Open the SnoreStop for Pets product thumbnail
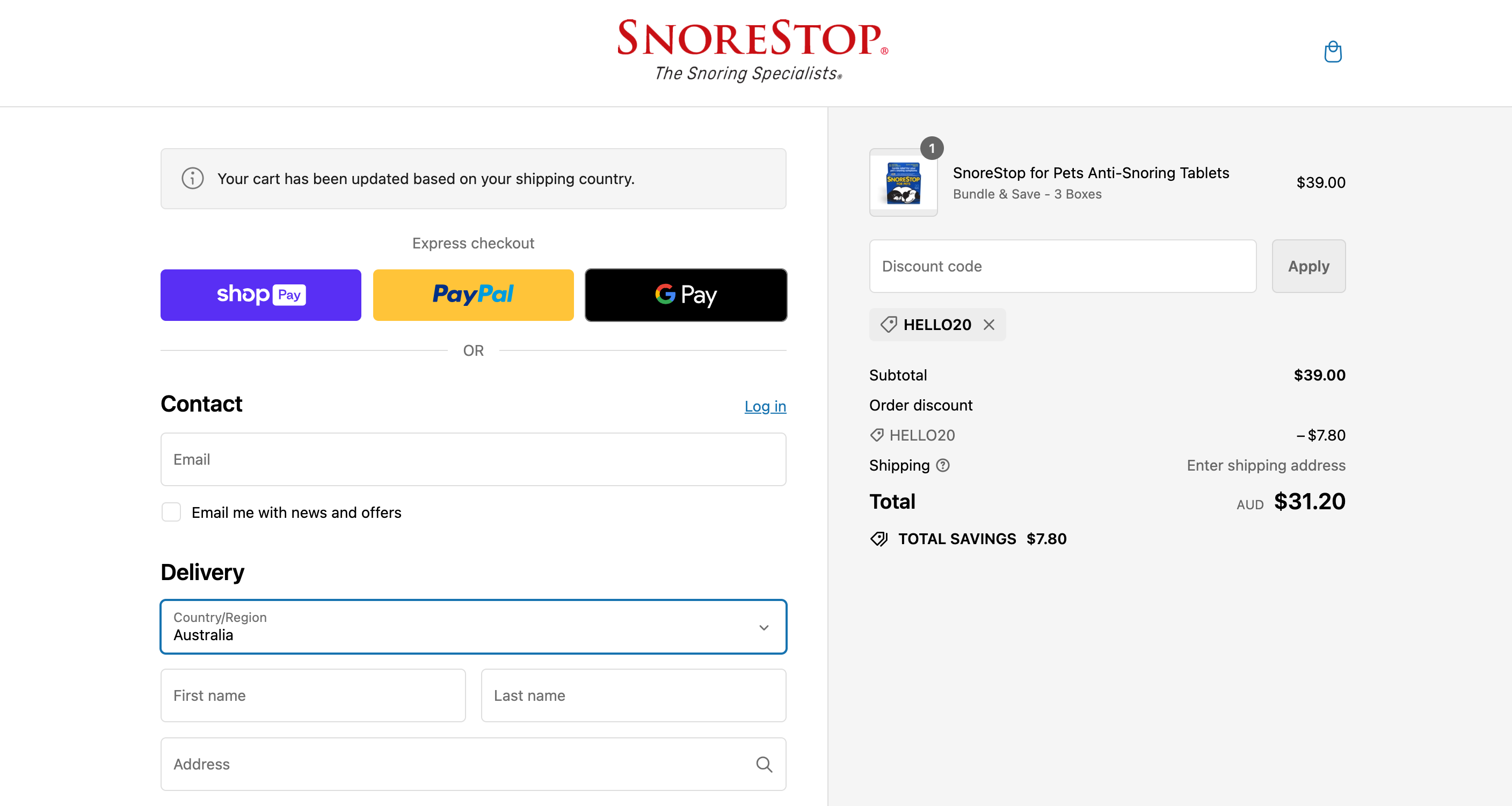 pos(903,182)
